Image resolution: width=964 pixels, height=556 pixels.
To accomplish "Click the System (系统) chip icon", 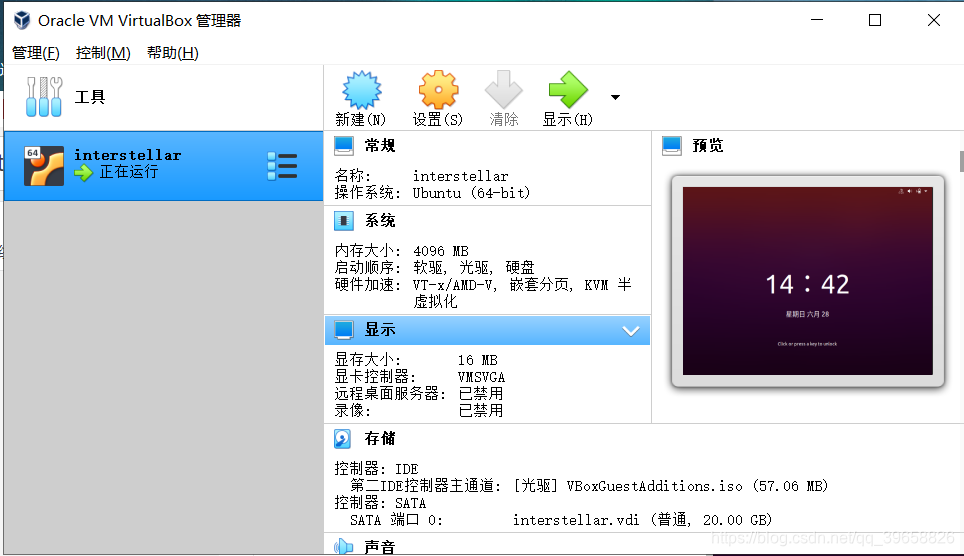I will click(x=344, y=221).
